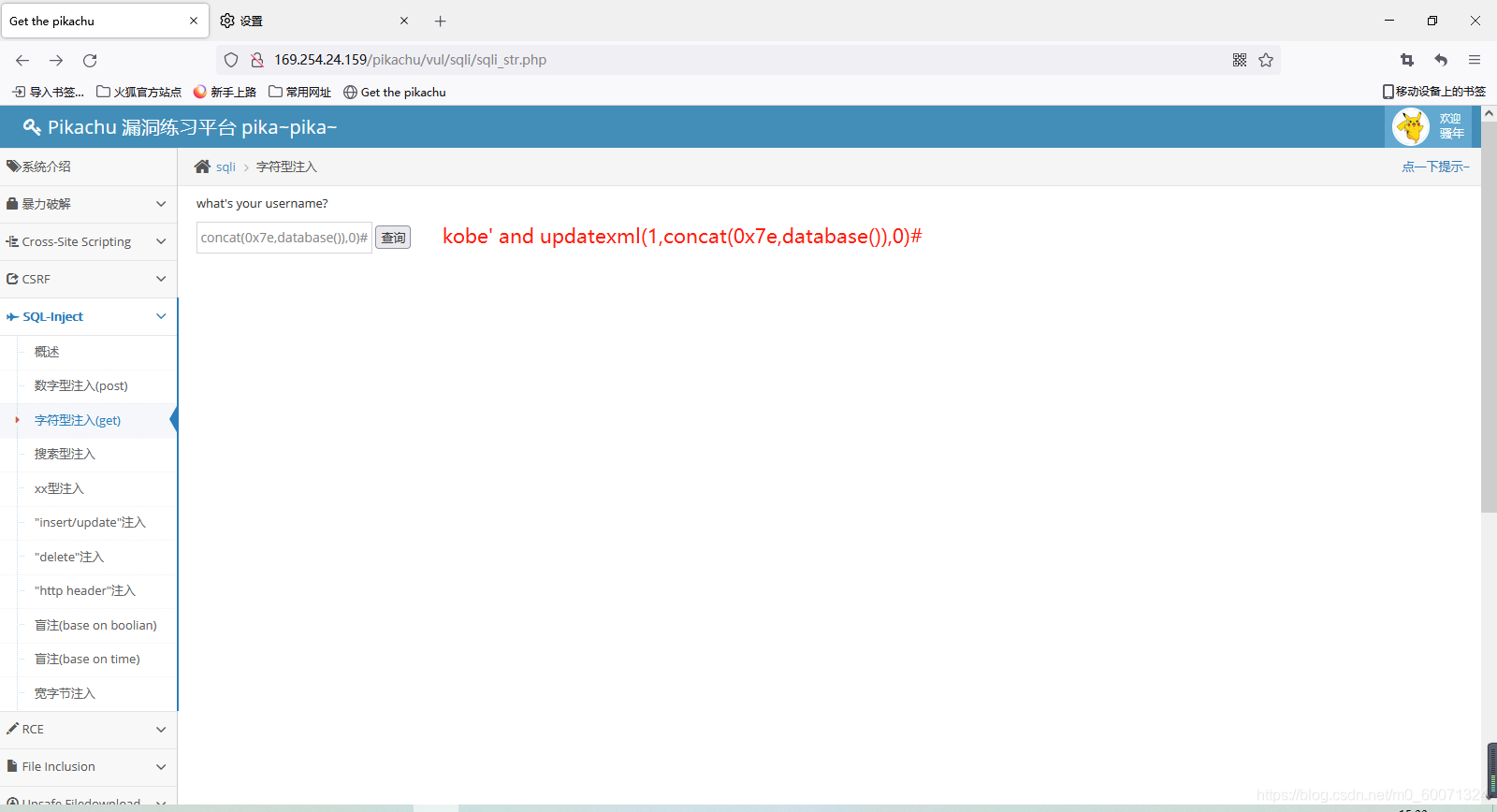
Task: Switch to the 设置 tab
Action: [315, 21]
